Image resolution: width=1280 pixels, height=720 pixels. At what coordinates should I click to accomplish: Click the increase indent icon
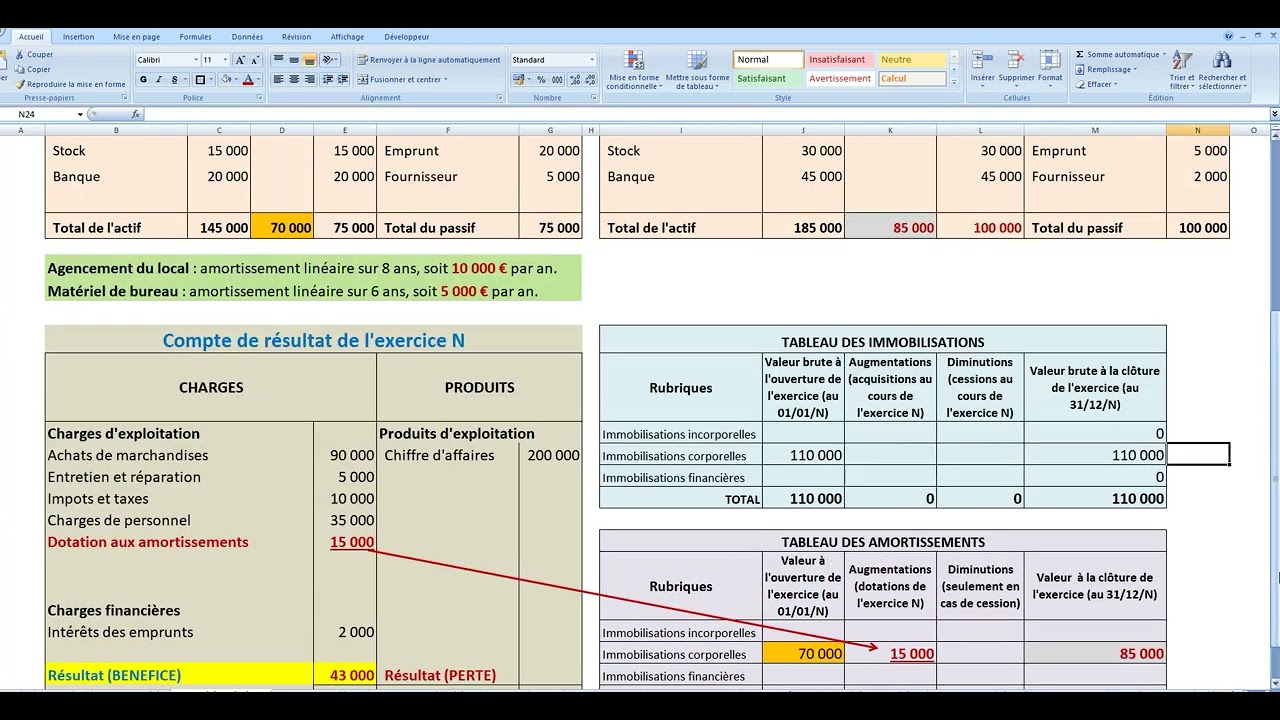click(344, 79)
